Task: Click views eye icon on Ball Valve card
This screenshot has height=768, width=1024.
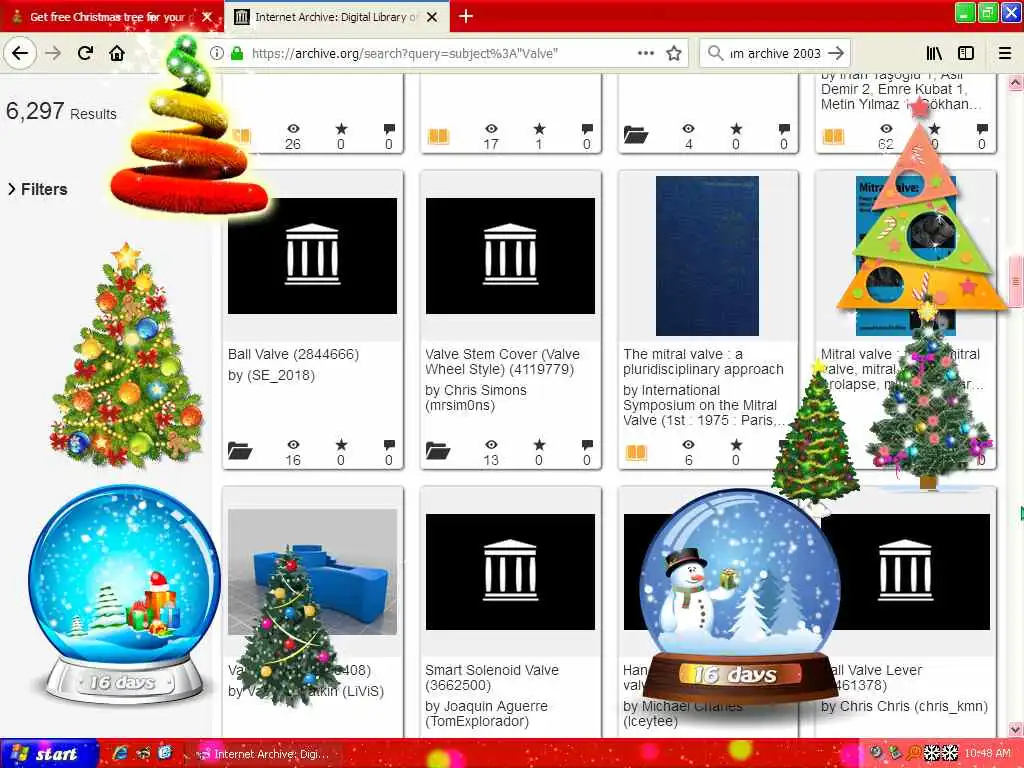Action: click(293, 445)
